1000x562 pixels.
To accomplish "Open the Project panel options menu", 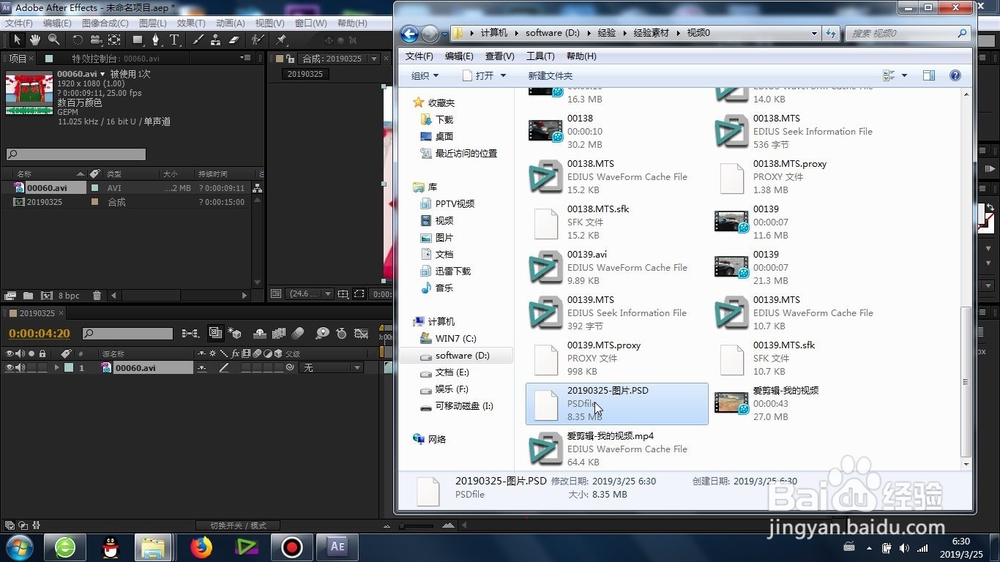I will (246, 58).
